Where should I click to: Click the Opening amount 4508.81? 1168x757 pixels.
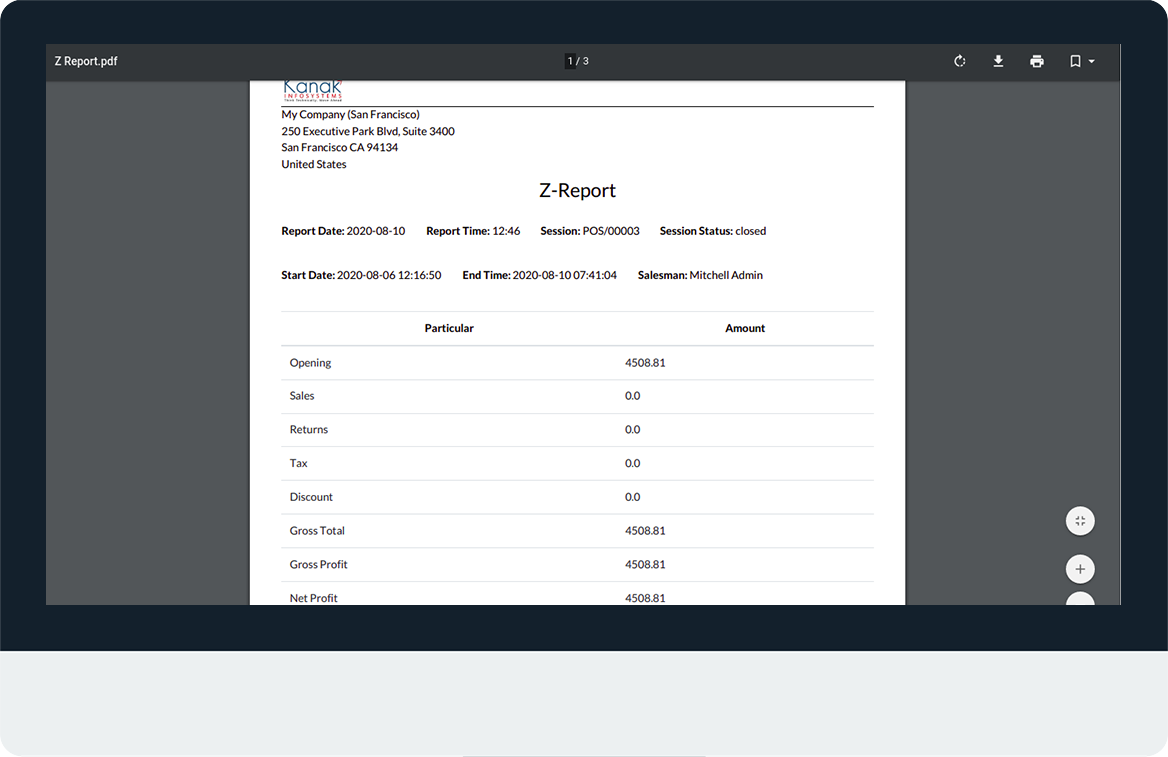point(645,363)
